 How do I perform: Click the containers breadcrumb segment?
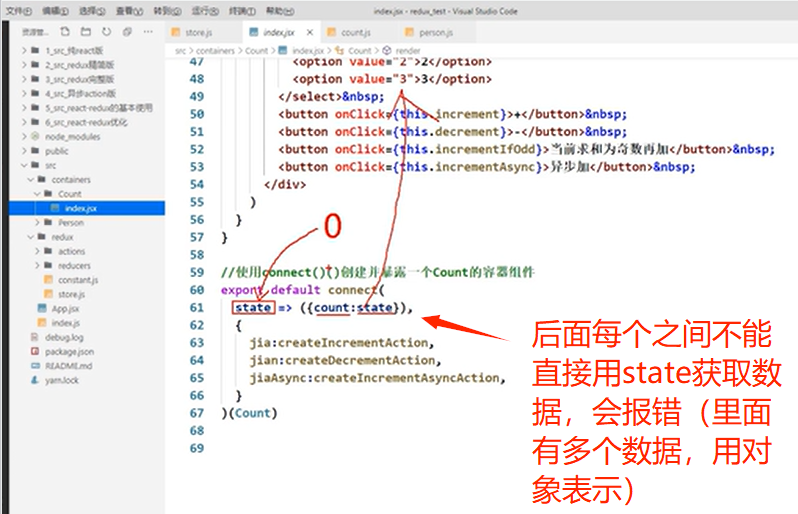coord(215,50)
